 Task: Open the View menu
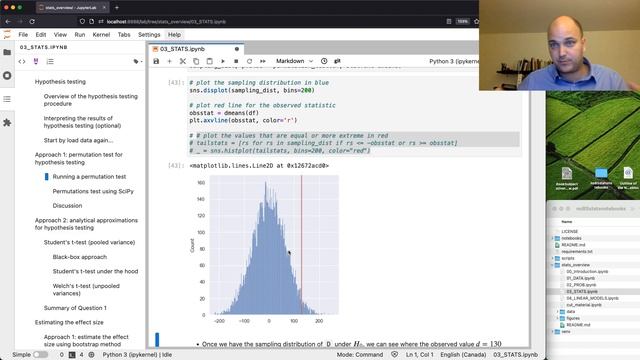[60, 35]
